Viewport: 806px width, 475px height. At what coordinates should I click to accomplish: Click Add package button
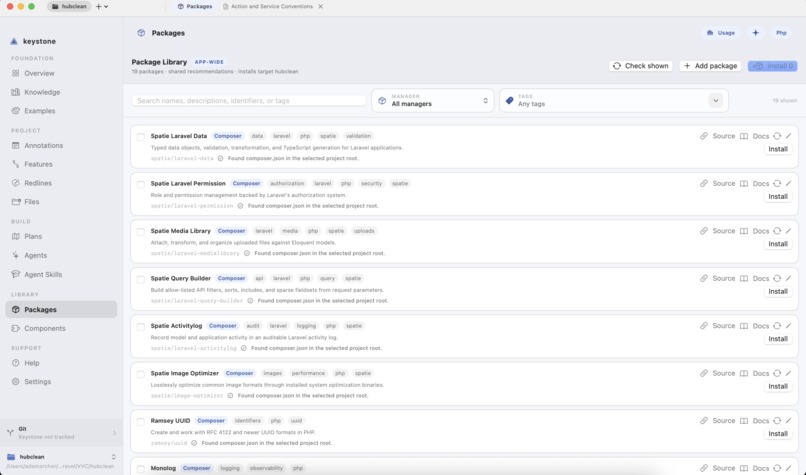click(710, 66)
